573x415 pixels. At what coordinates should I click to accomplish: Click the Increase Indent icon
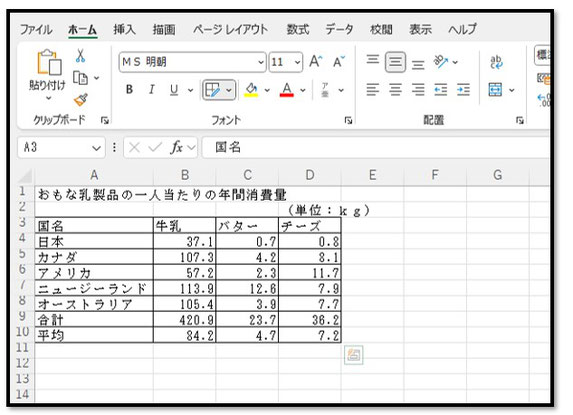463,90
